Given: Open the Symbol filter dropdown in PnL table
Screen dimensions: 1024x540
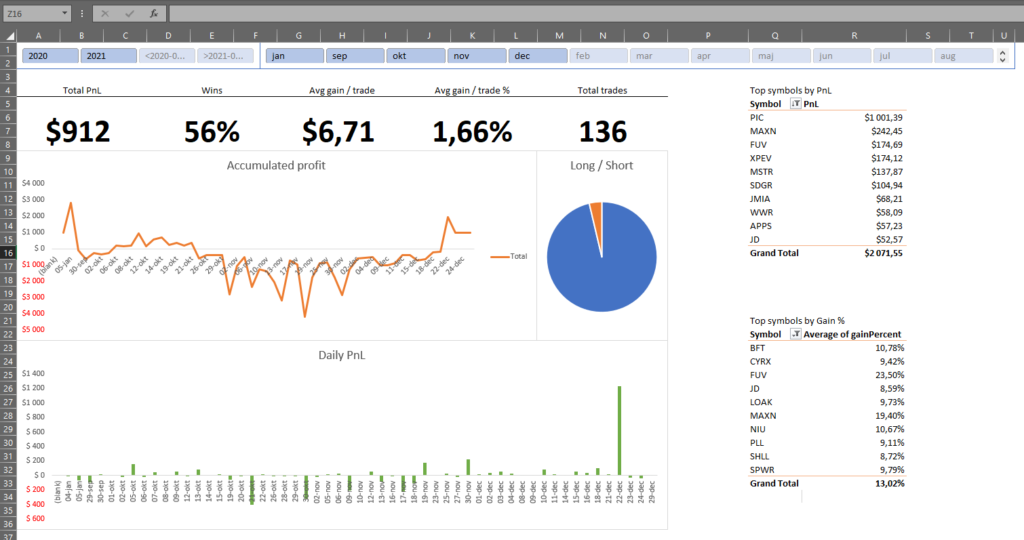Looking at the screenshot, I should click(795, 104).
